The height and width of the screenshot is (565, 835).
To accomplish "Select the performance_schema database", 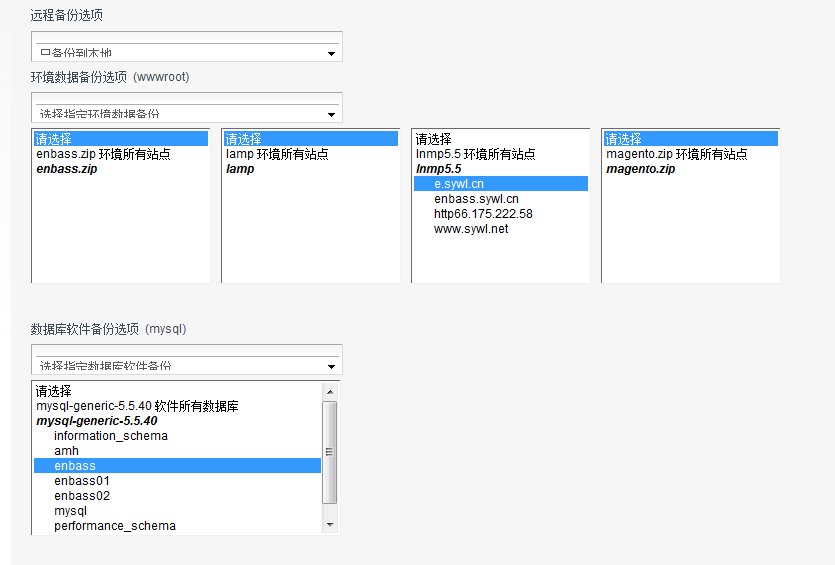I will point(115,526).
